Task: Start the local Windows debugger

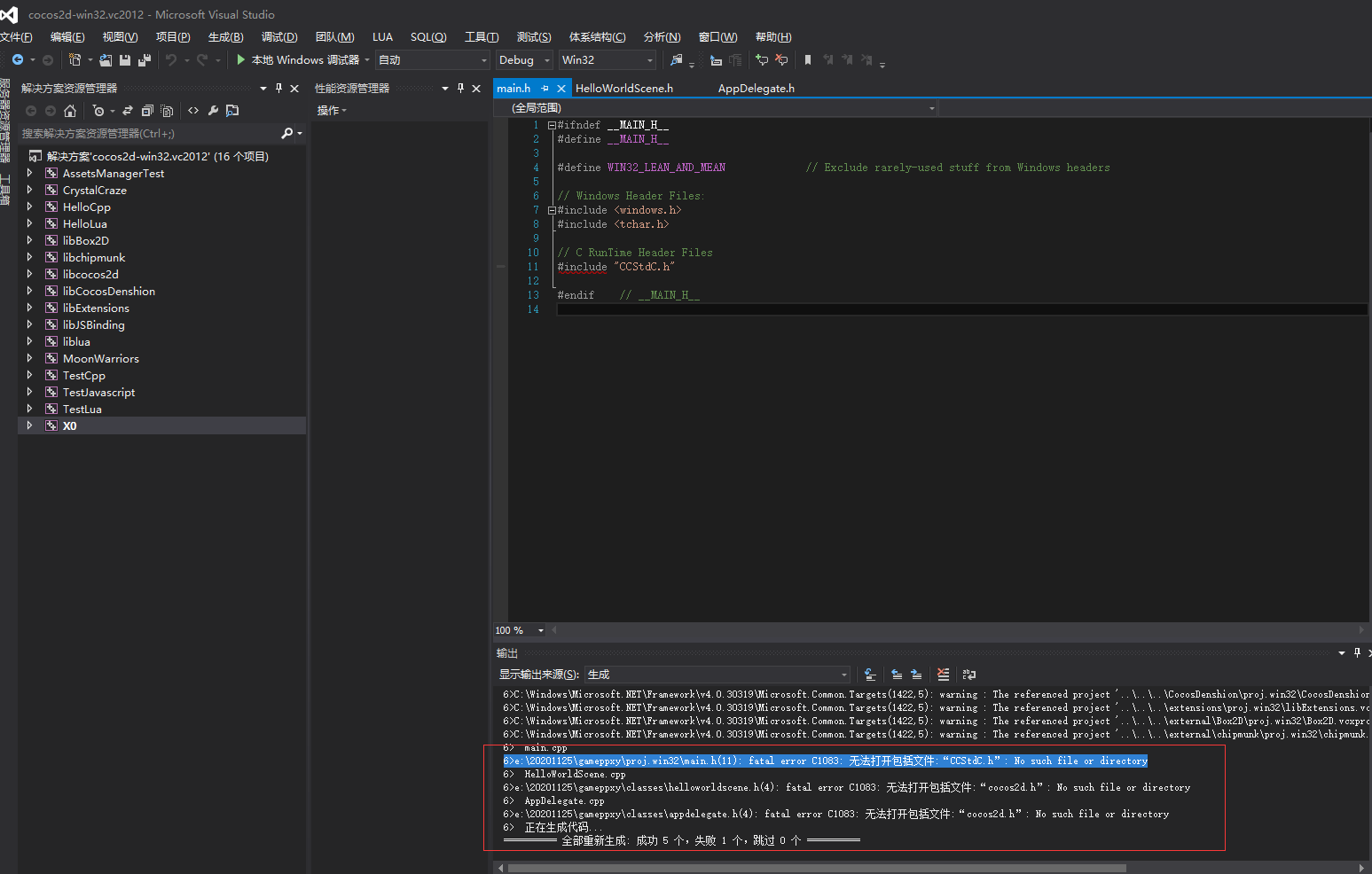Action: (298, 60)
